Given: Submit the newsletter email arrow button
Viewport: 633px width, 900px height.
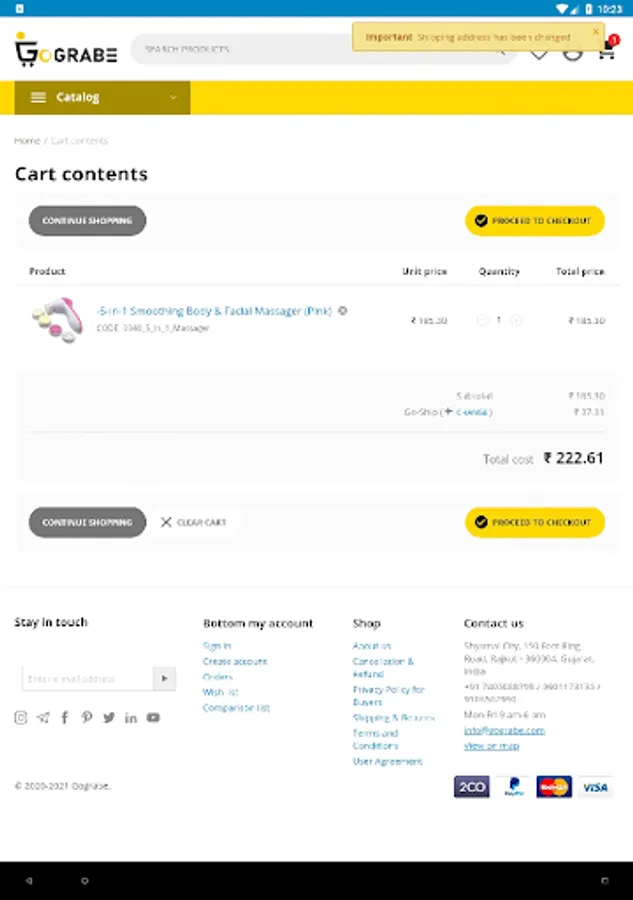Looking at the screenshot, I should pos(164,679).
